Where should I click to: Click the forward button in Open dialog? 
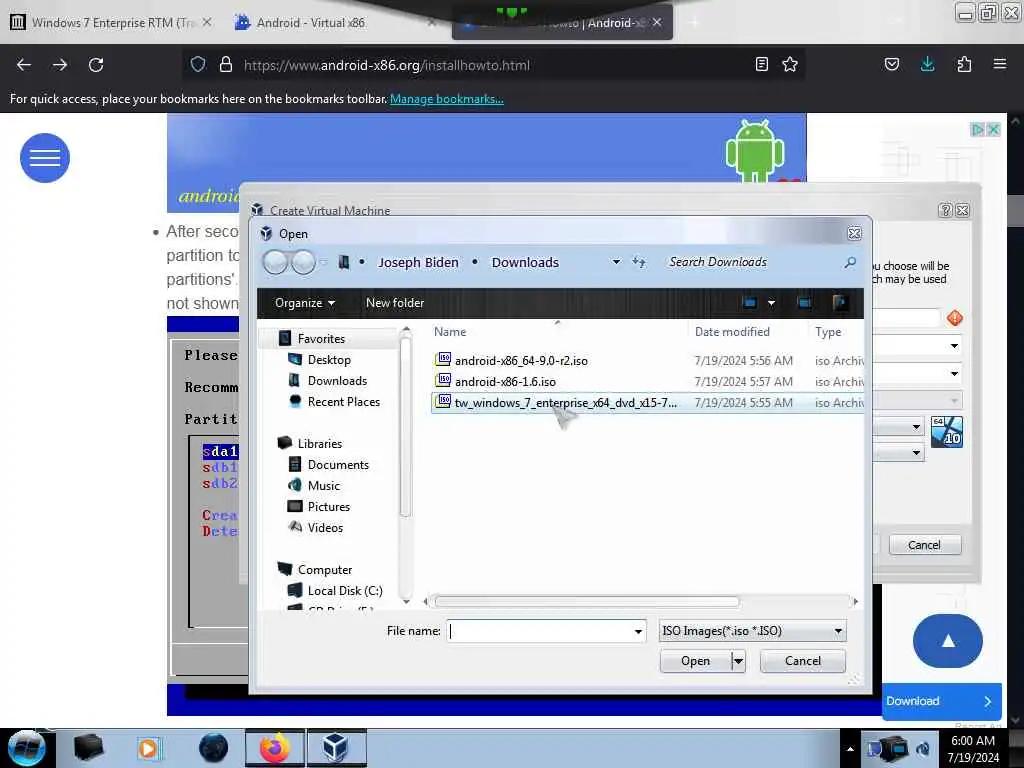[303, 263]
